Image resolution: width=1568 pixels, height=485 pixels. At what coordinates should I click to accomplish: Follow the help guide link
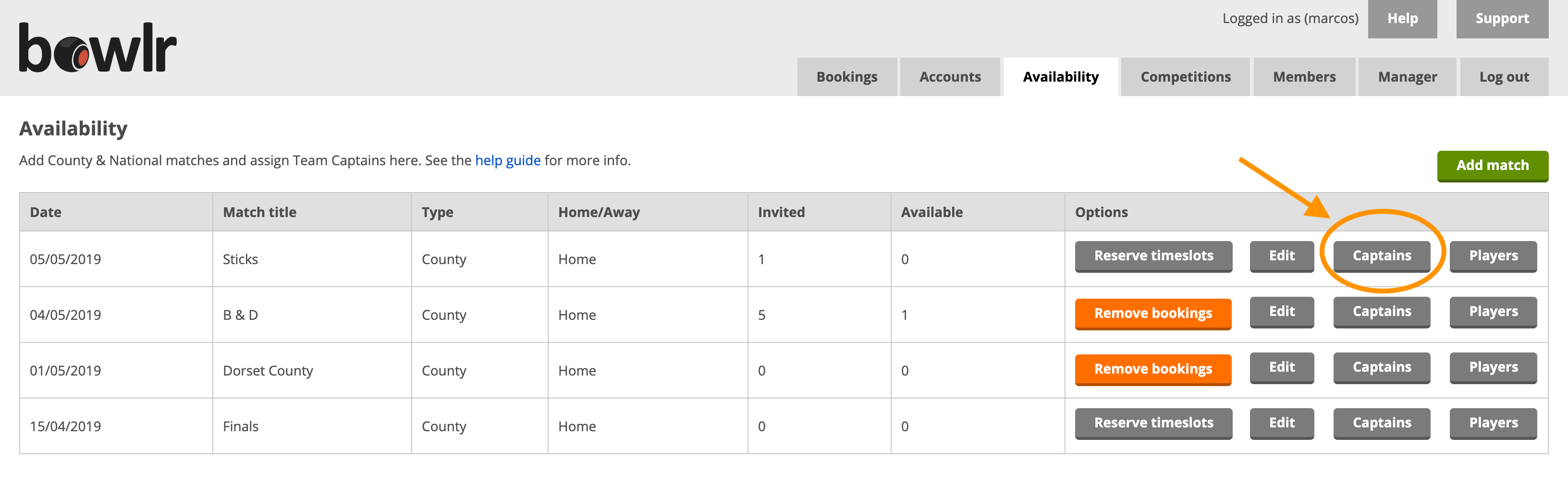point(507,160)
